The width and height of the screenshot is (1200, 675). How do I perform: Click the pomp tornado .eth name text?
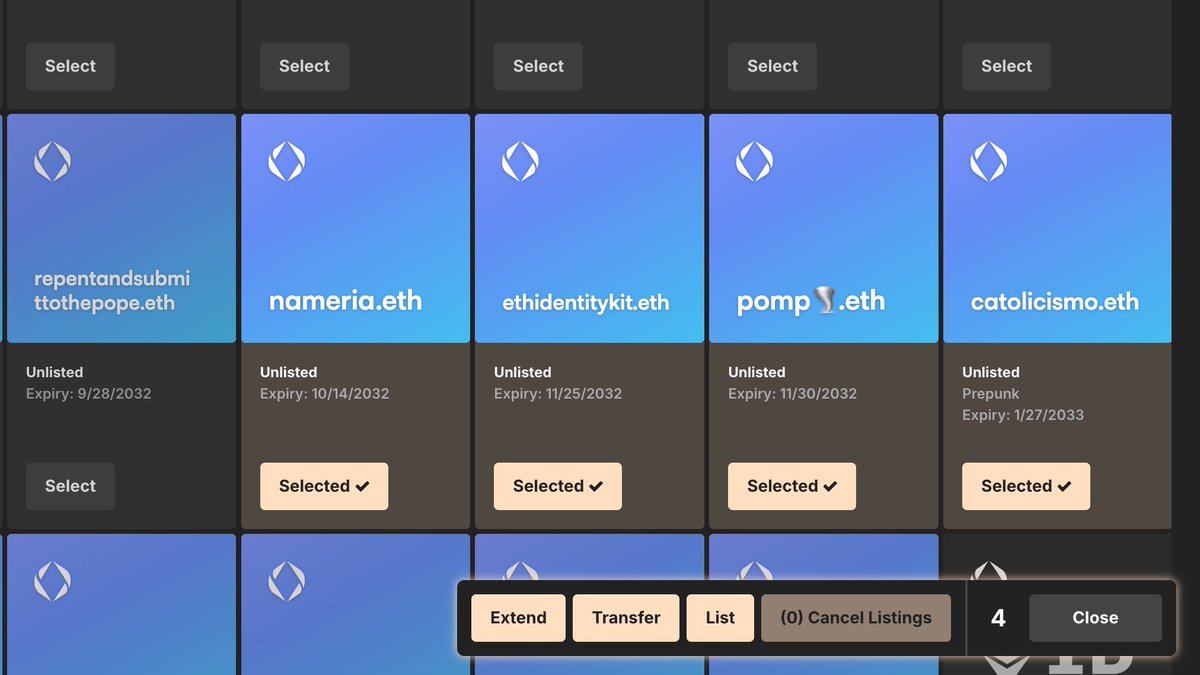click(811, 301)
